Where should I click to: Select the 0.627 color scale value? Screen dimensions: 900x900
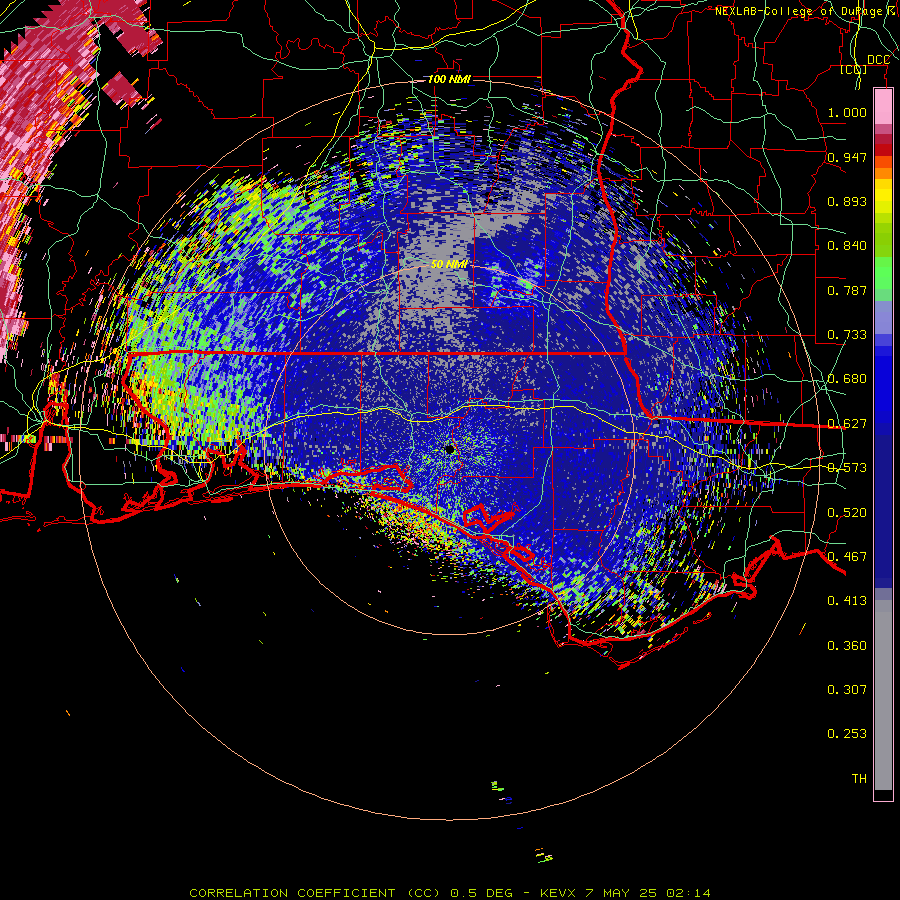(847, 424)
